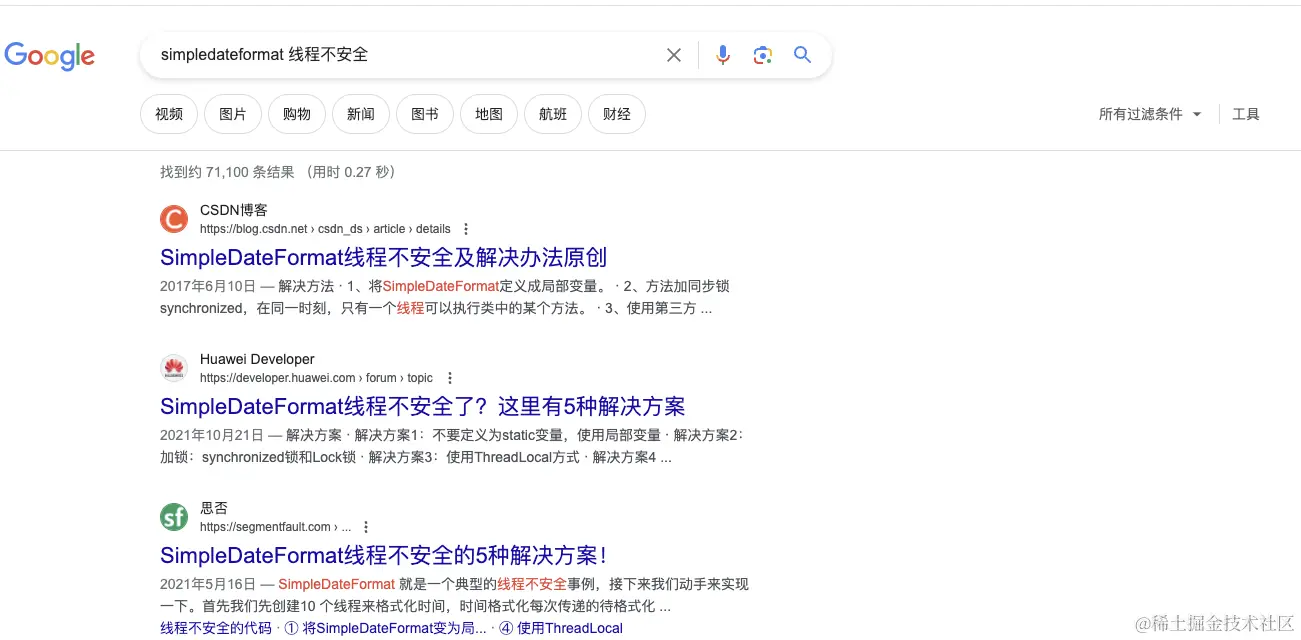Select the 图片 filter chip

click(233, 114)
